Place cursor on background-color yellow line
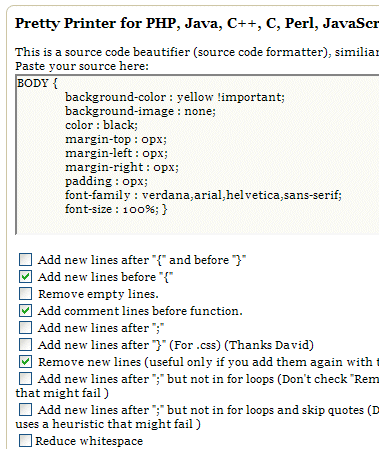The height and width of the screenshot is (449, 379). pyautogui.click(x=175, y=97)
